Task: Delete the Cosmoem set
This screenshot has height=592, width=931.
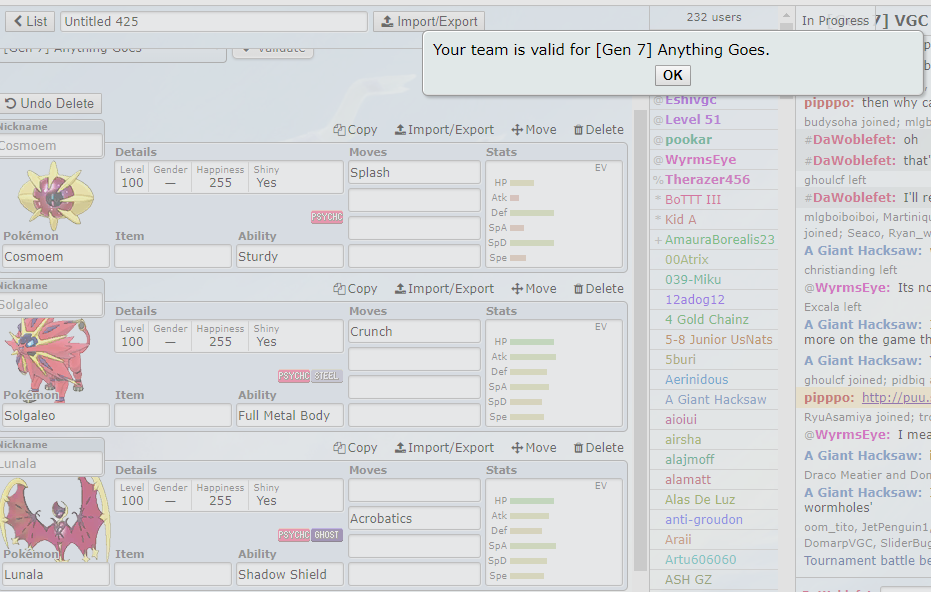Action: [x=598, y=129]
